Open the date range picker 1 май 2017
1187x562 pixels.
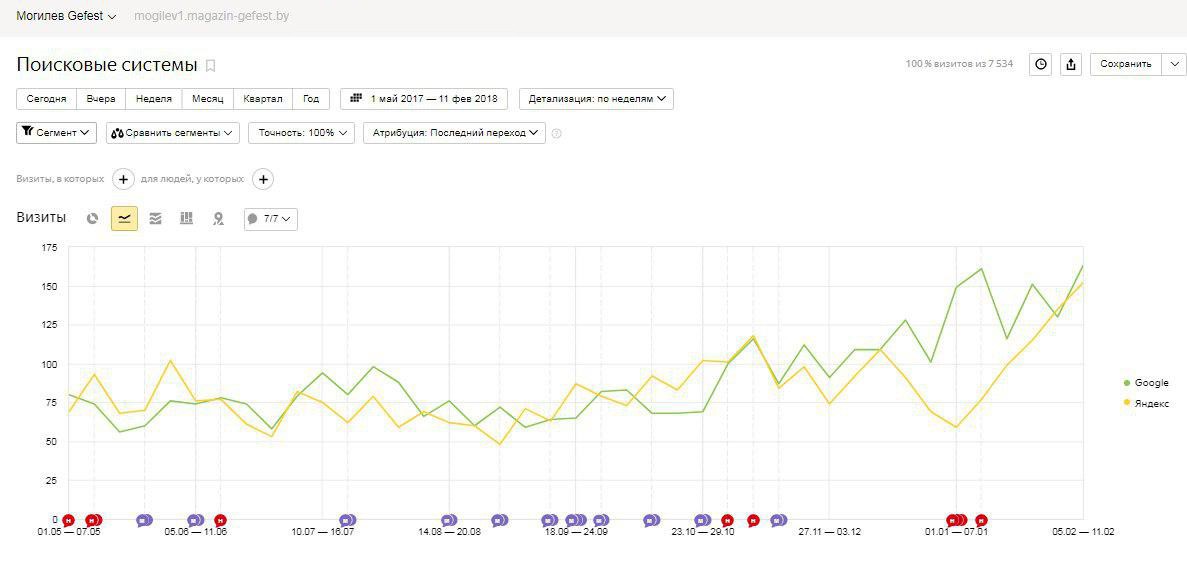[424, 99]
